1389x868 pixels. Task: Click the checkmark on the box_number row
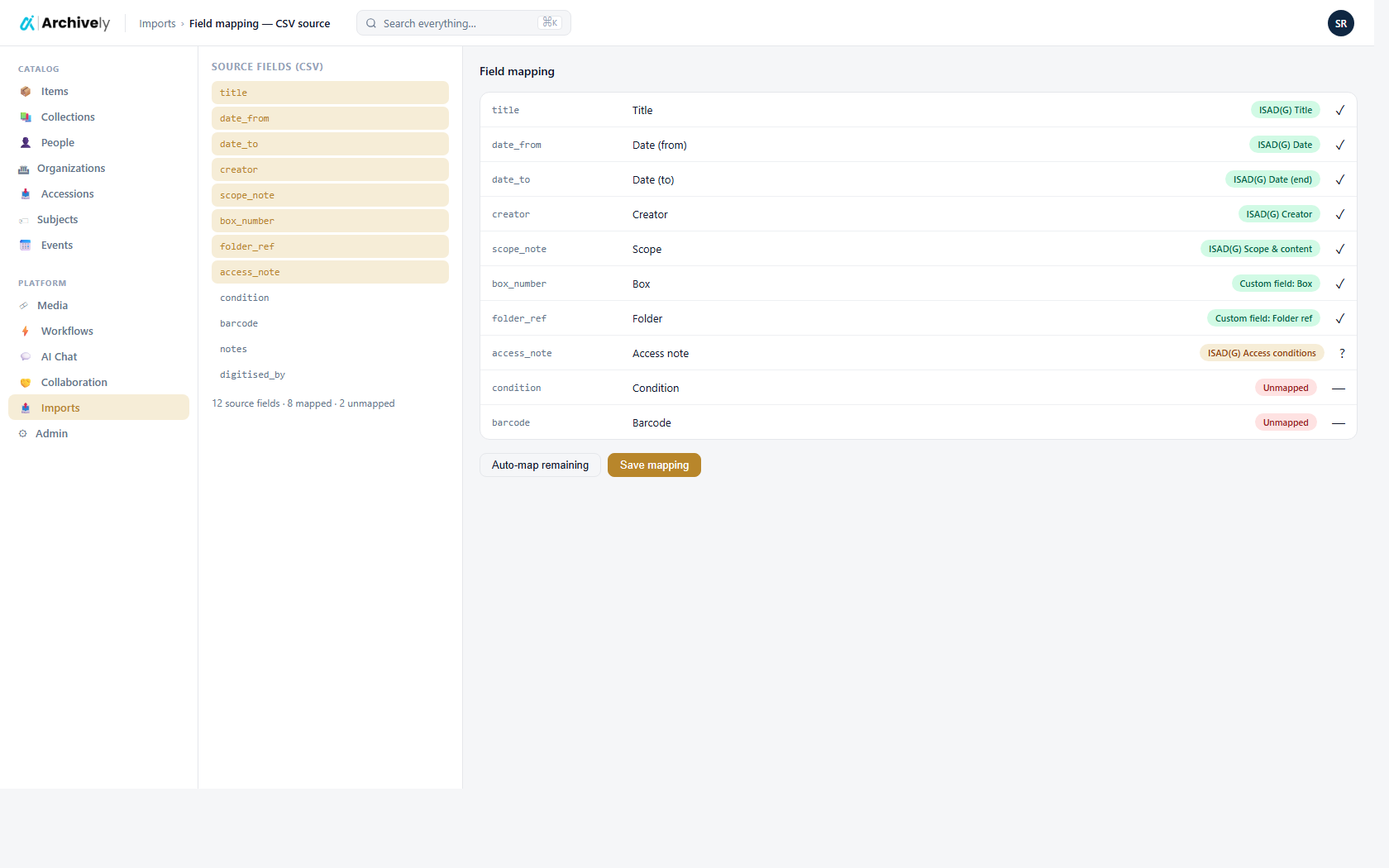click(1340, 284)
